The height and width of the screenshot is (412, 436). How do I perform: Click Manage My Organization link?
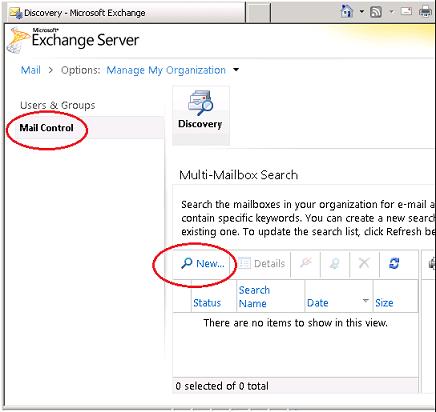(x=166, y=70)
